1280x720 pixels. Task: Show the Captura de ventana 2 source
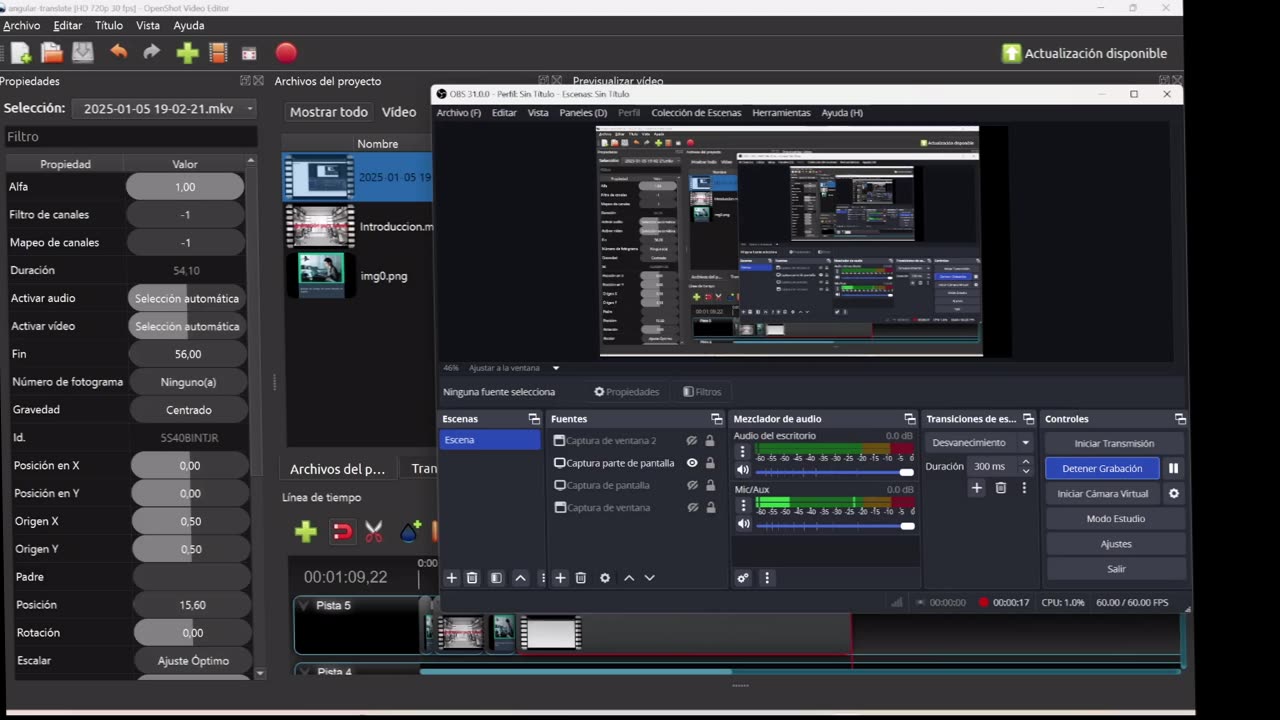pos(692,441)
